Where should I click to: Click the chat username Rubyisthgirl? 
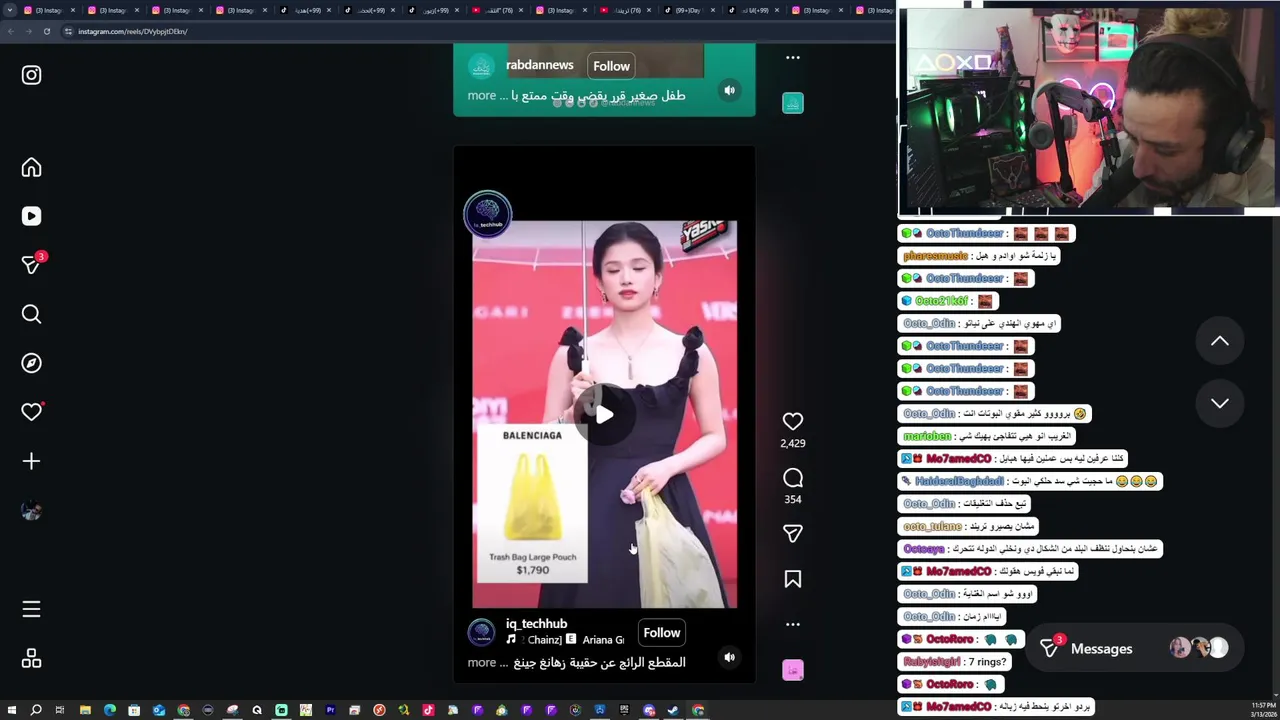click(x=931, y=662)
